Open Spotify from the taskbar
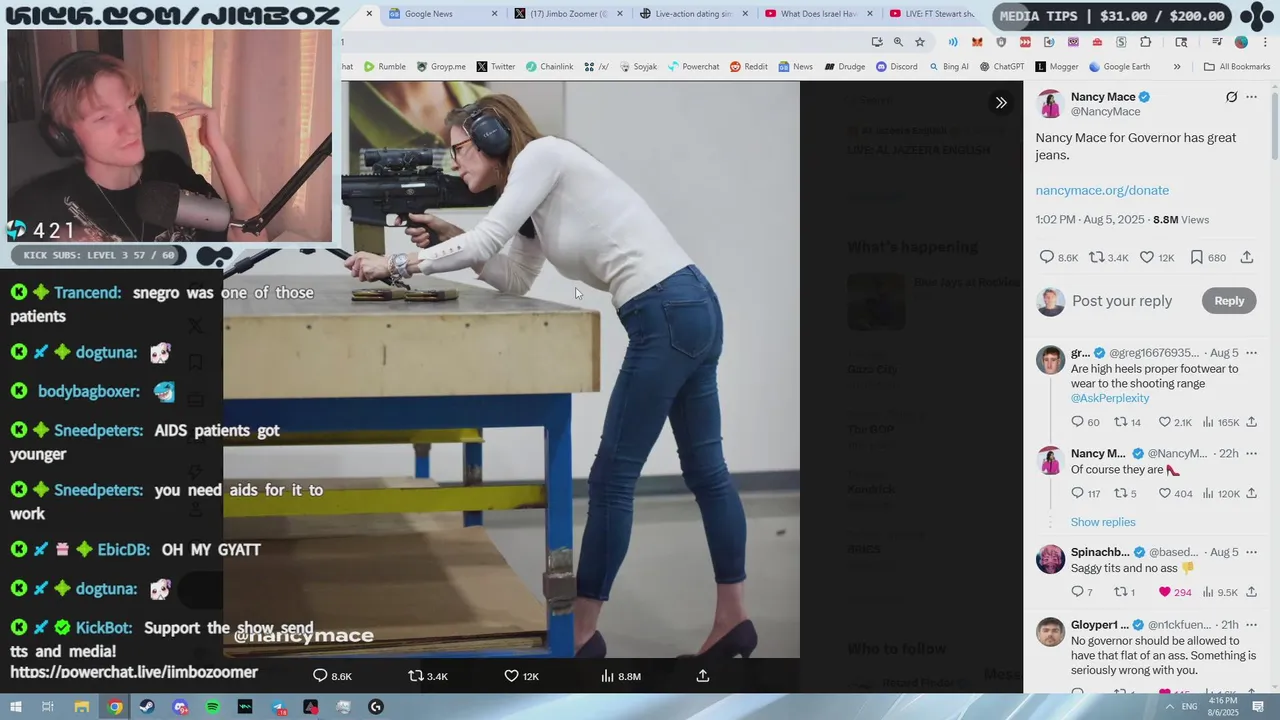1280x720 pixels. click(213, 707)
